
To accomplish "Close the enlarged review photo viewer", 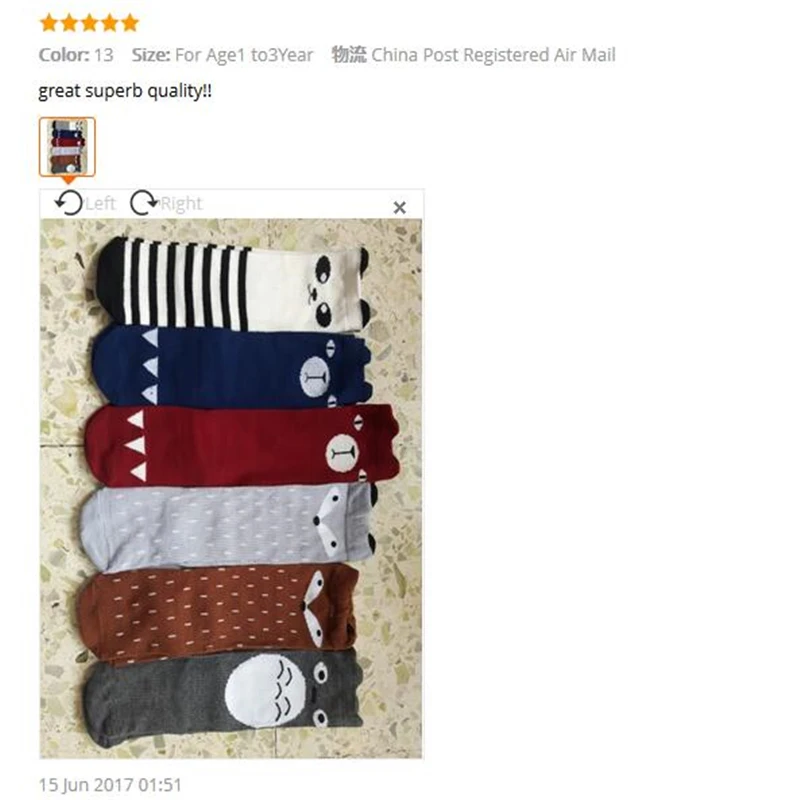I will click(x=399, y=208).
